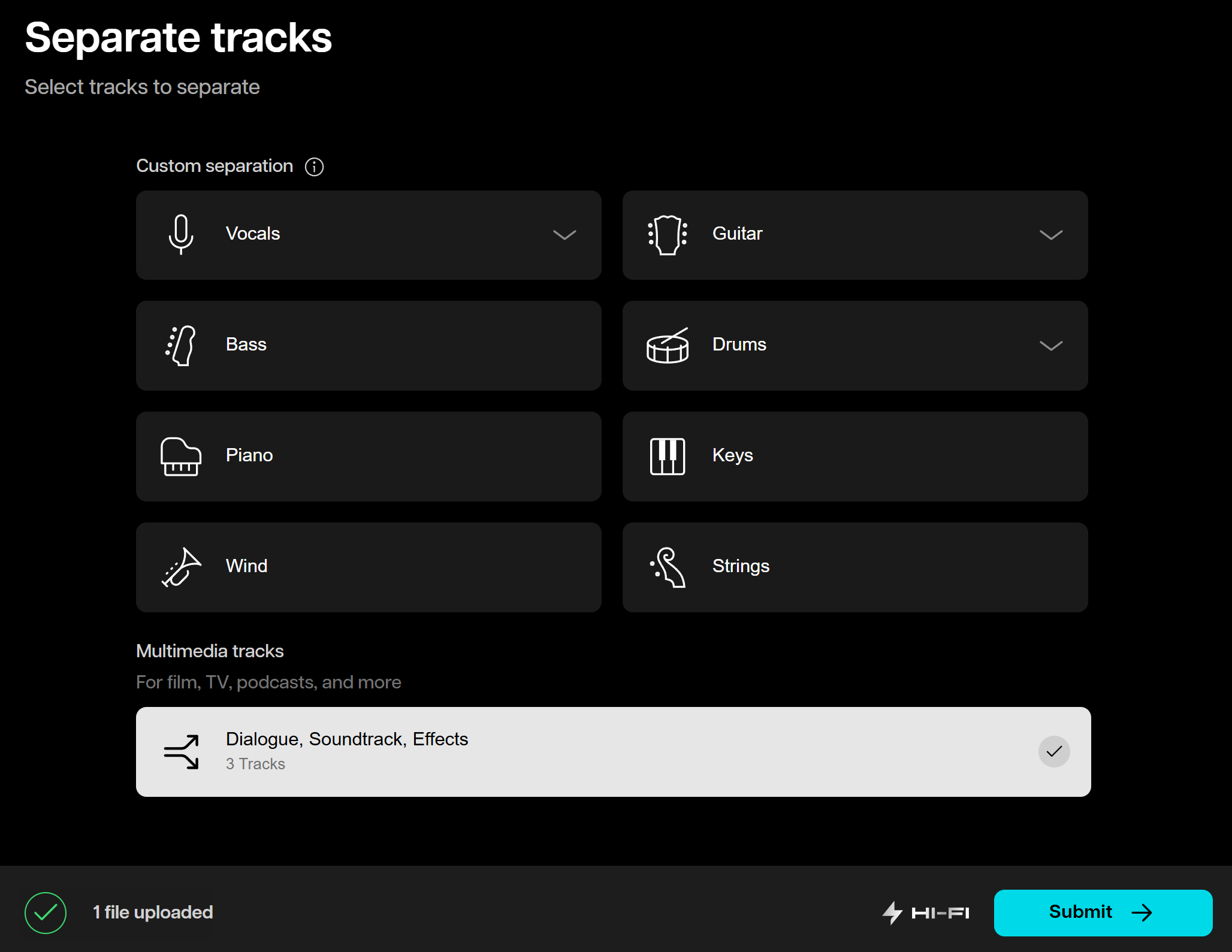Expand the Vocals dropdown chevron
This screenshot has width=1232, height=952.
(564, 235)
